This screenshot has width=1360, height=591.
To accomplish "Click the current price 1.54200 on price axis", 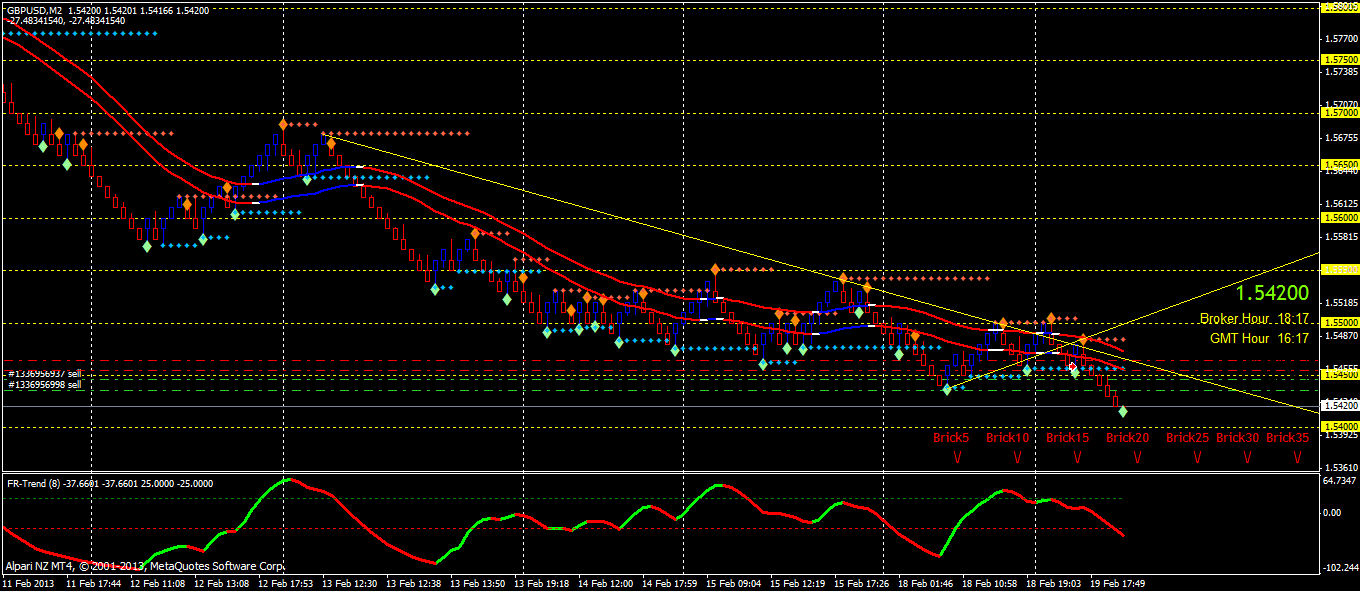I will click(x=1339, y=406).
